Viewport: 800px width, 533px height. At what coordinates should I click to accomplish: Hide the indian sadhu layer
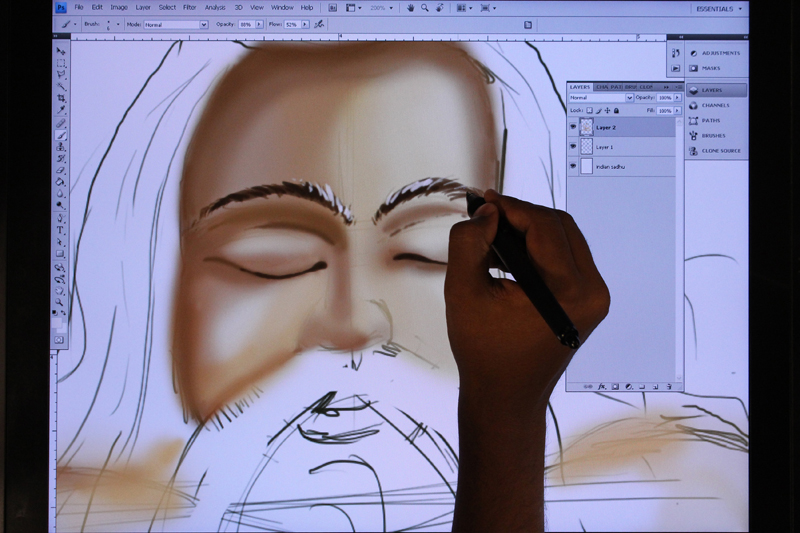click(x=573, y=166)
